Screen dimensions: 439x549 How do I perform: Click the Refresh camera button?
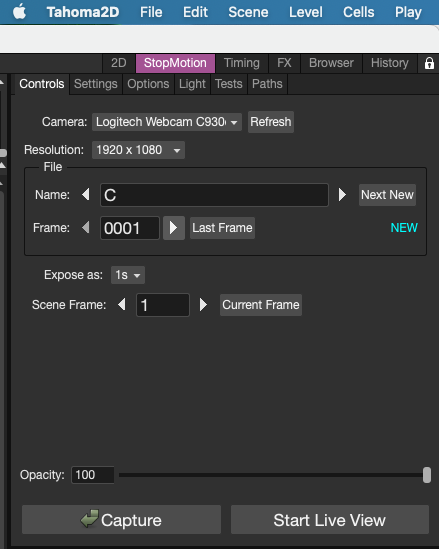coord(271,122)
